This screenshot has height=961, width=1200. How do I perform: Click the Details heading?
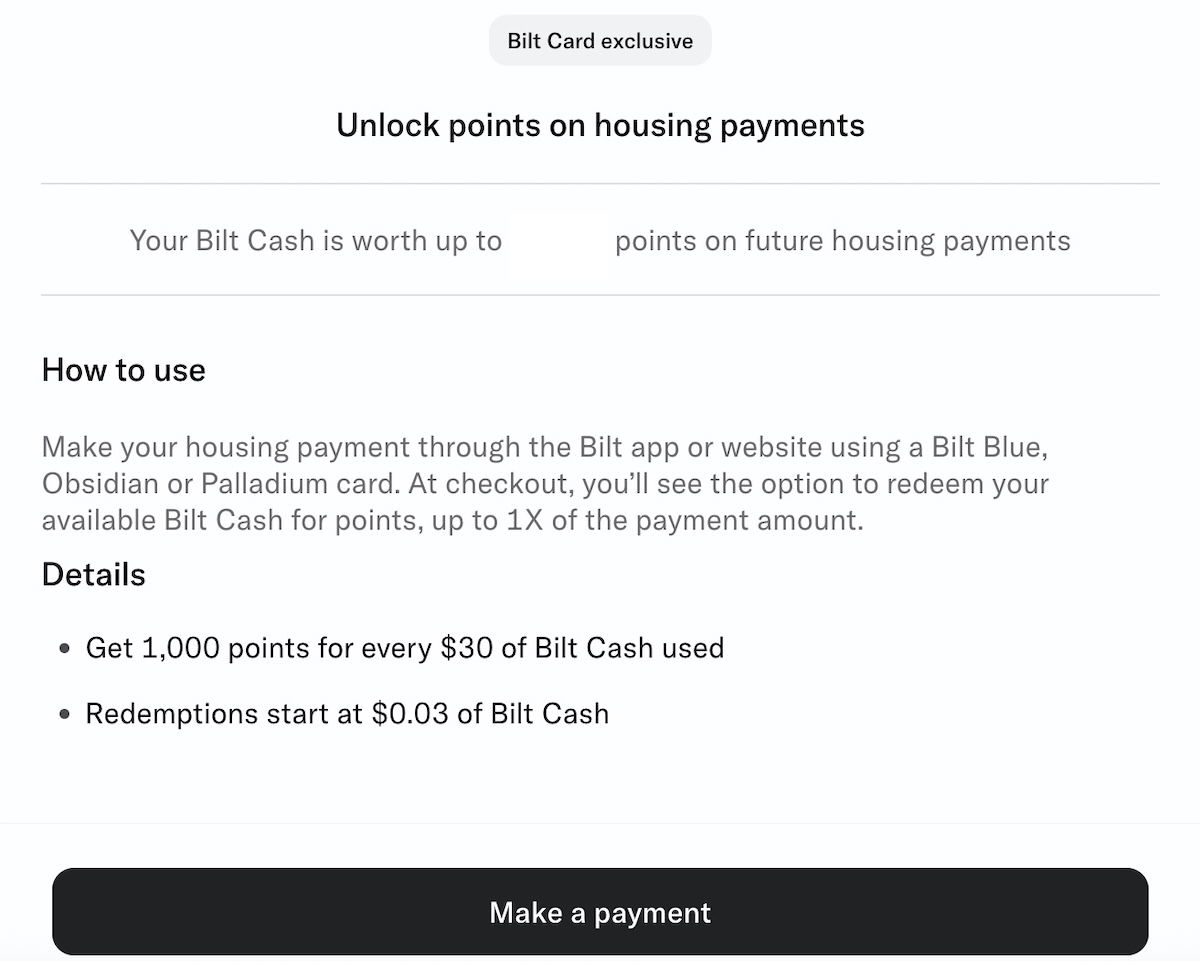[94, 575]
